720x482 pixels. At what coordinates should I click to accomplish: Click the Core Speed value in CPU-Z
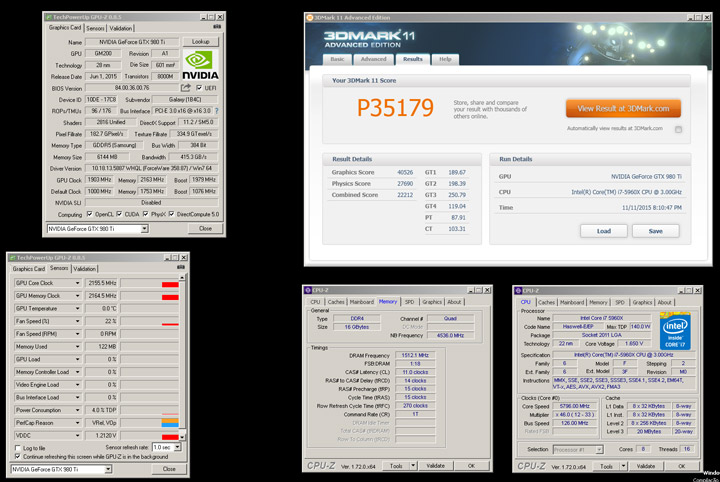point(574,406)
